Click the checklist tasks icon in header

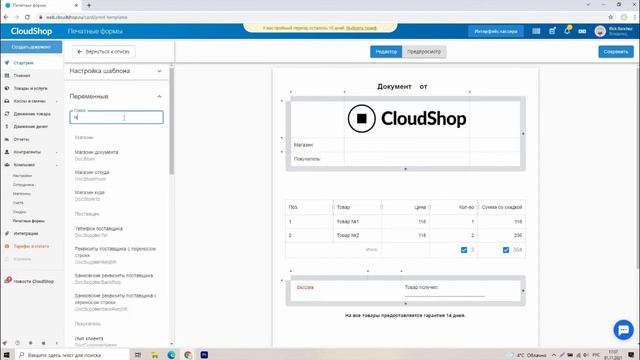(552, 31)
